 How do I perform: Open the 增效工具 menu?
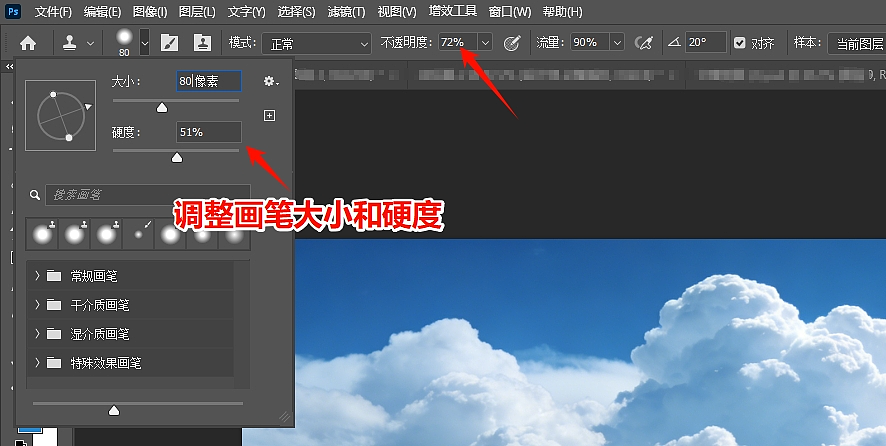tap(453, 11)
